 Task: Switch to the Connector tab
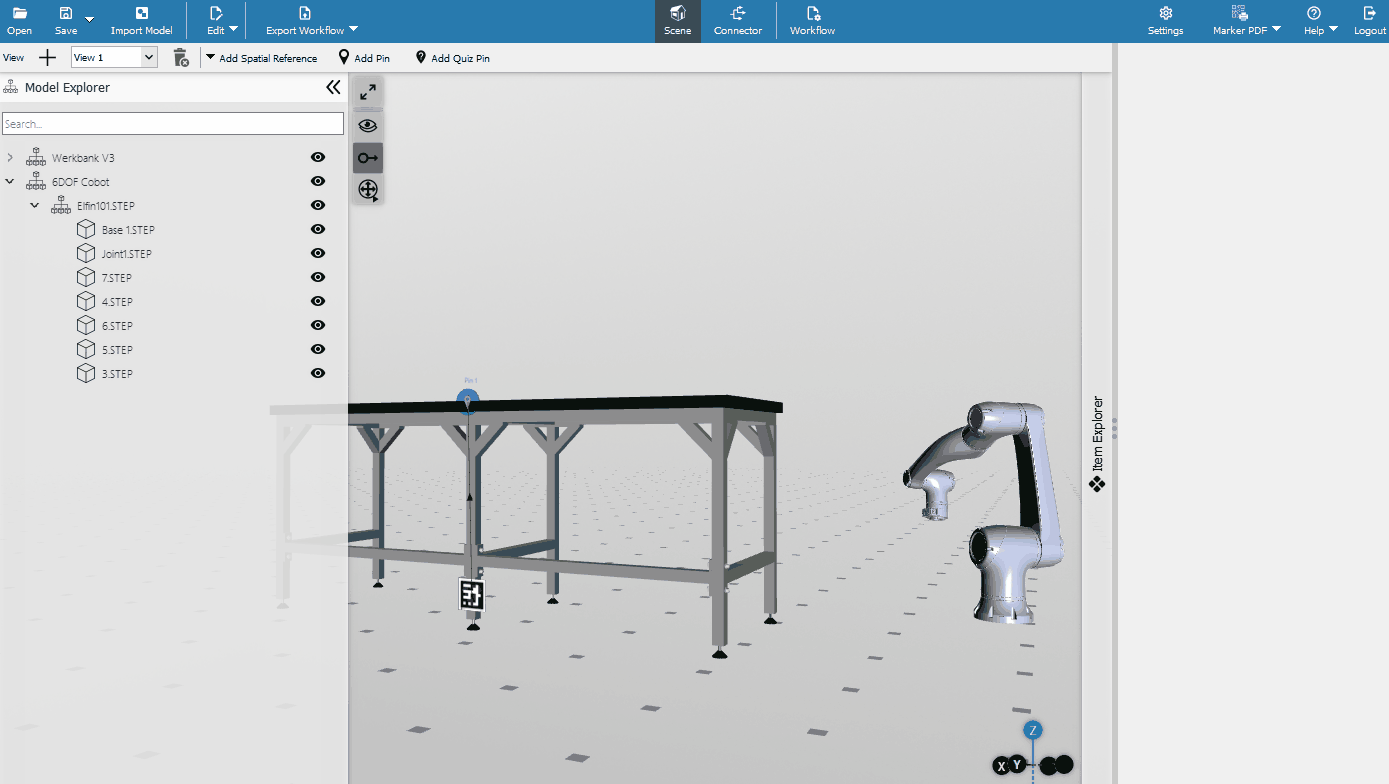pyautogui.click(x=738, y=21)
